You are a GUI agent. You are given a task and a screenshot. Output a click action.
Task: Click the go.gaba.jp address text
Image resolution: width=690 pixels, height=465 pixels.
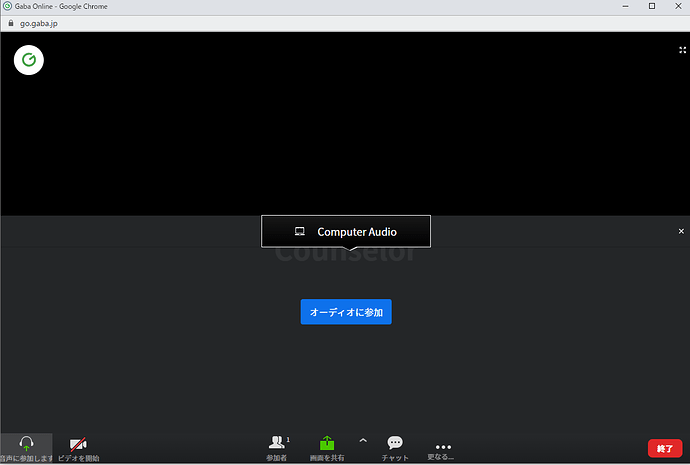(39, 24)
